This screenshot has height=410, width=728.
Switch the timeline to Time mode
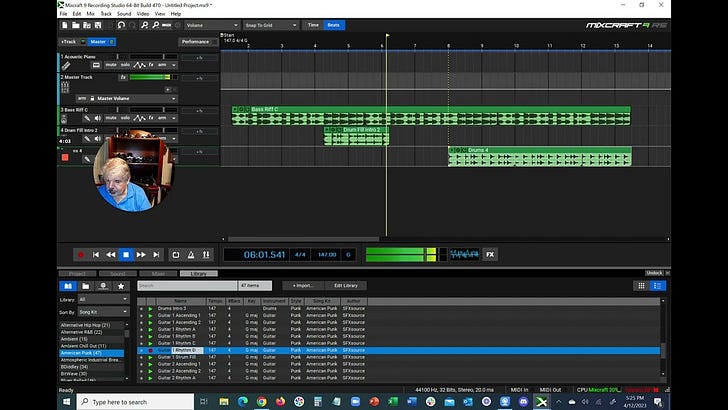tap(313, 25)
